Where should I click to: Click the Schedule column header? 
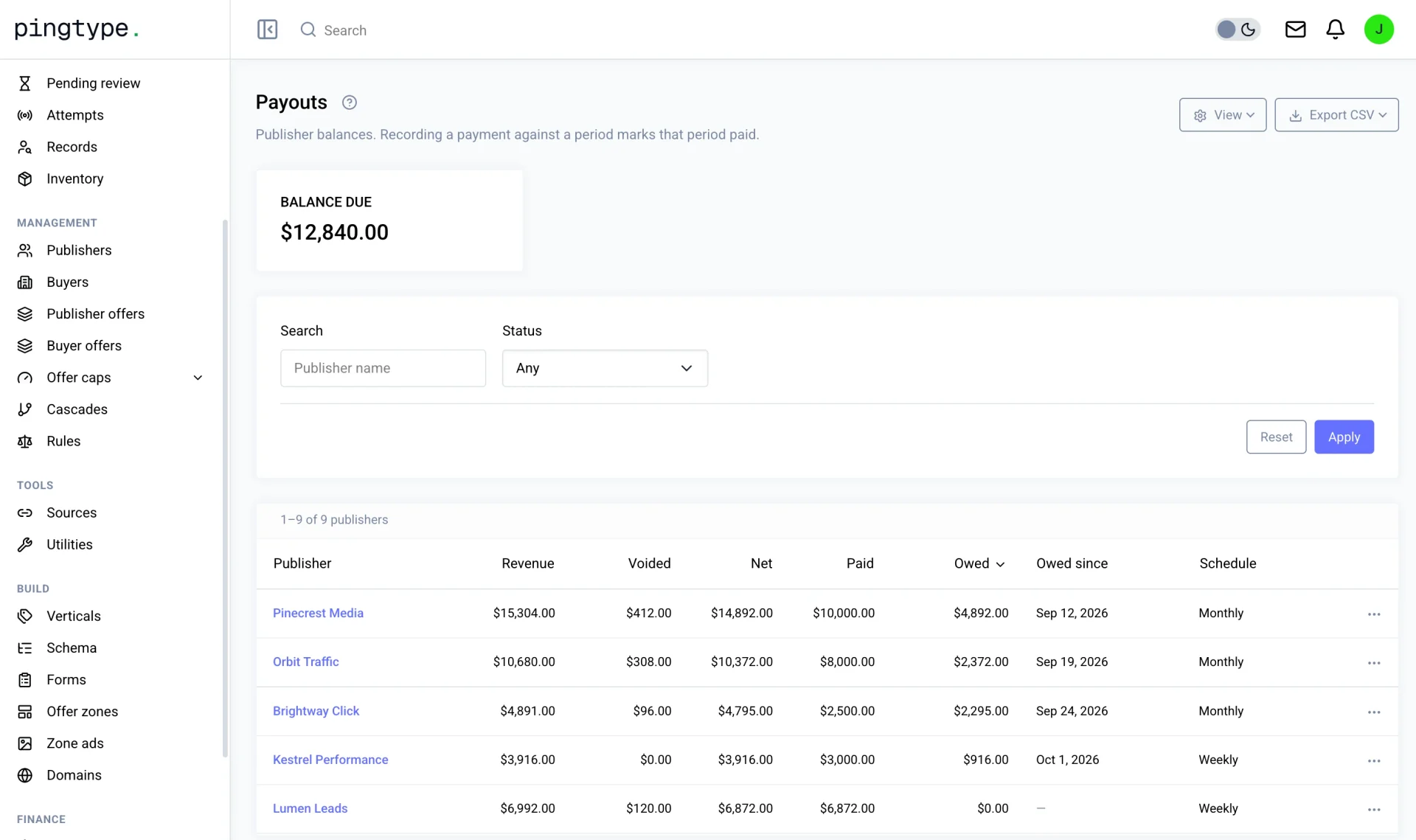point(1227,563)
